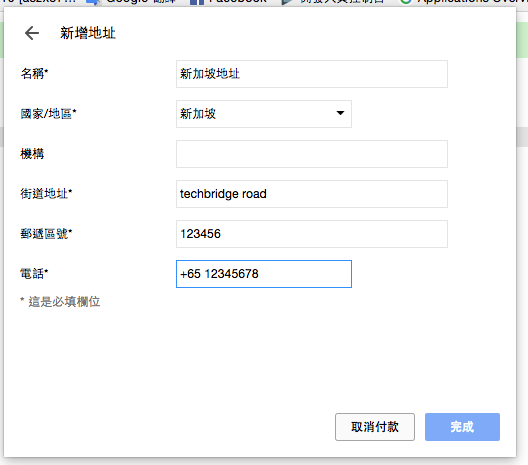
Task: Click the postal code field 123456
Action: click(x=312, y=234)
